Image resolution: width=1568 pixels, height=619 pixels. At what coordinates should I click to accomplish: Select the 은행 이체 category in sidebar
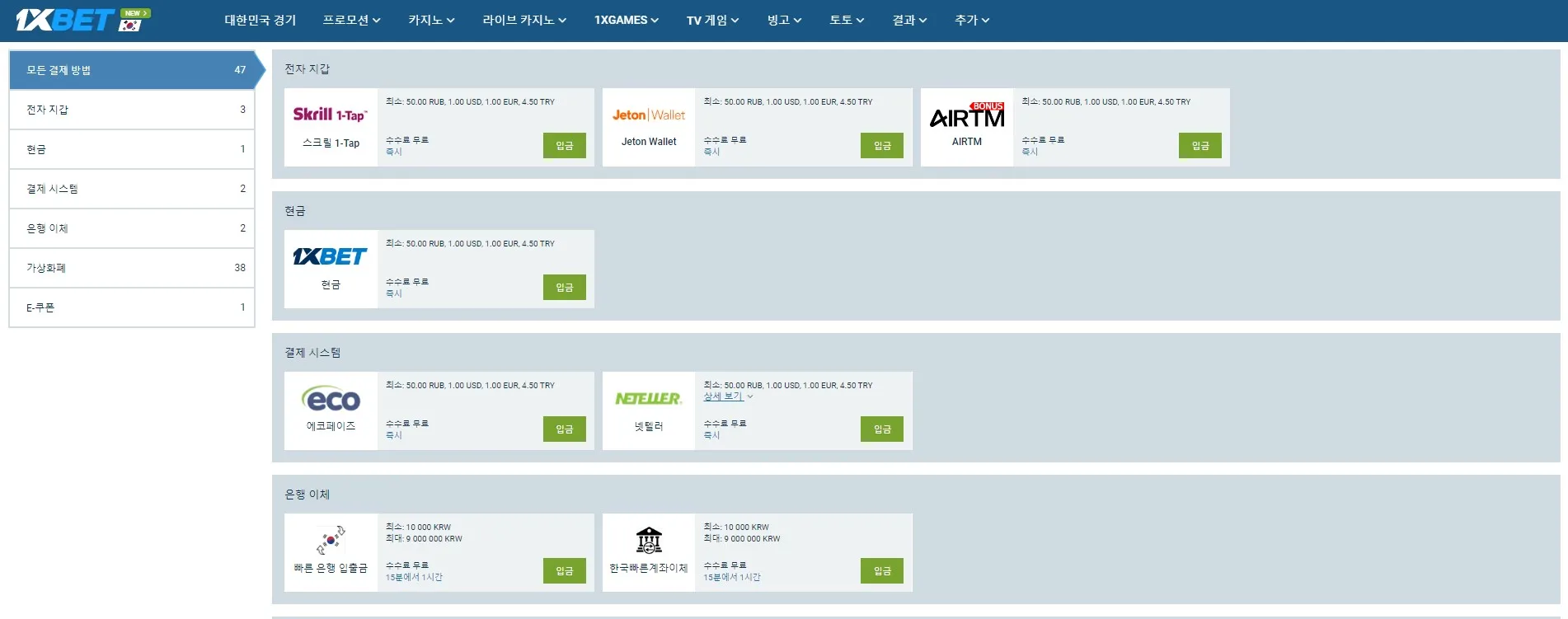tap(132, 228)
